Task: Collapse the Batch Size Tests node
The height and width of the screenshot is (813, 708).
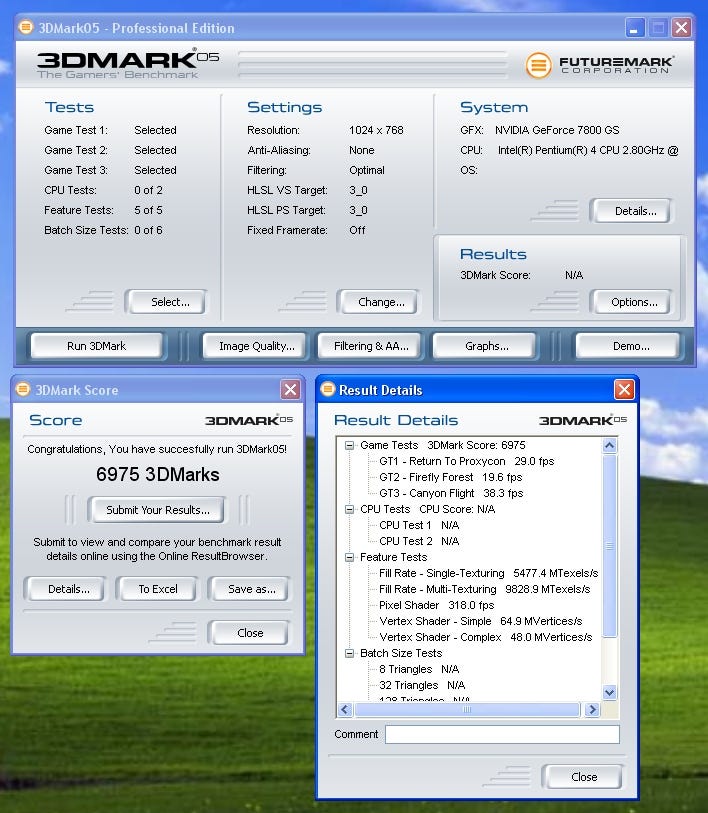Action: 350,653
